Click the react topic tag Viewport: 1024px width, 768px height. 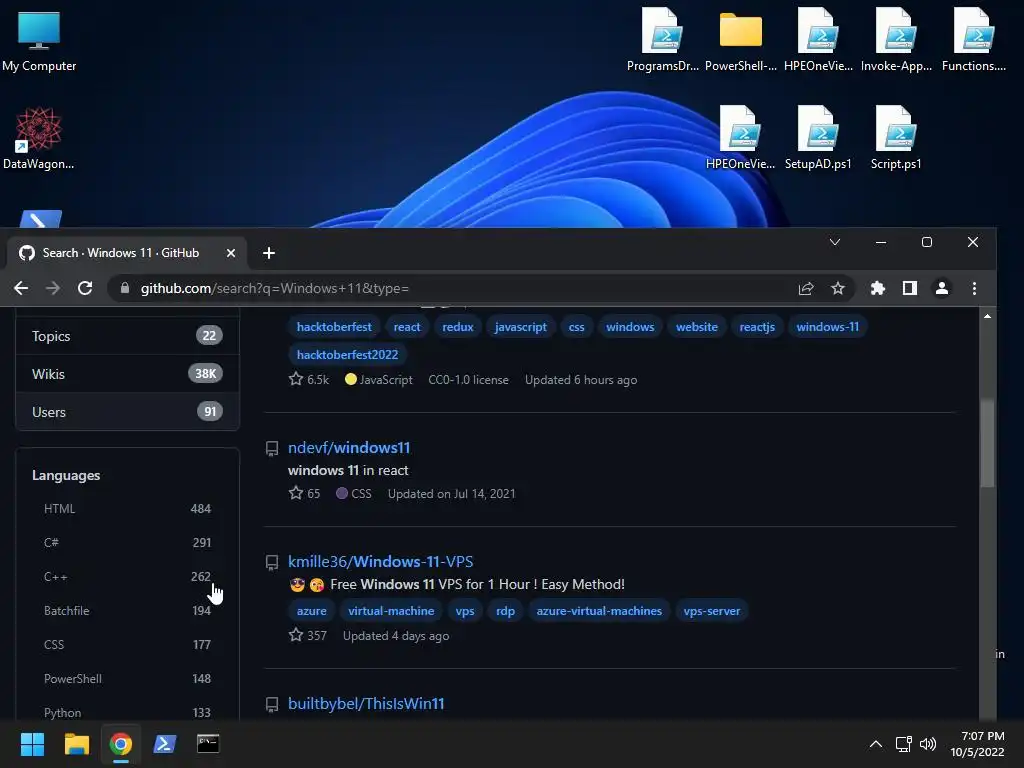pos(407,327)
